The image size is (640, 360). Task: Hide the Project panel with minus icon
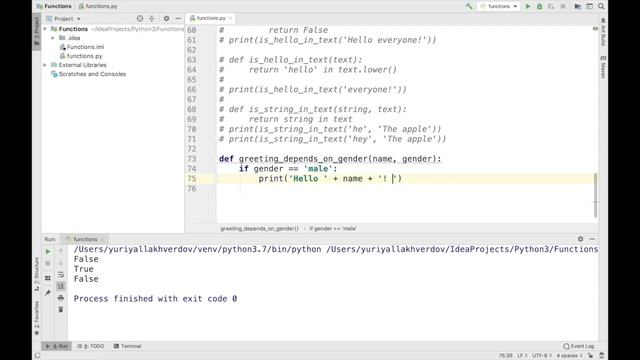(x=178, y=18)
